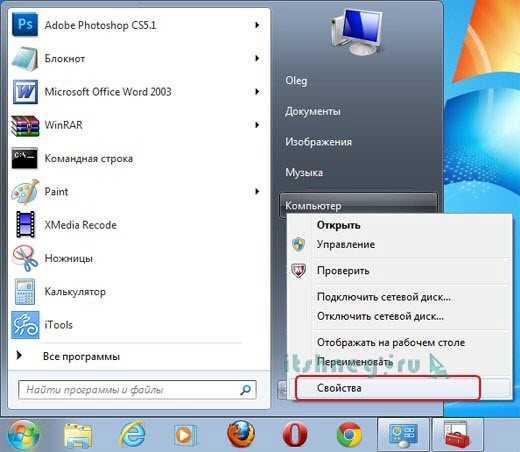Click the Paint palette icon

[25, 192]
